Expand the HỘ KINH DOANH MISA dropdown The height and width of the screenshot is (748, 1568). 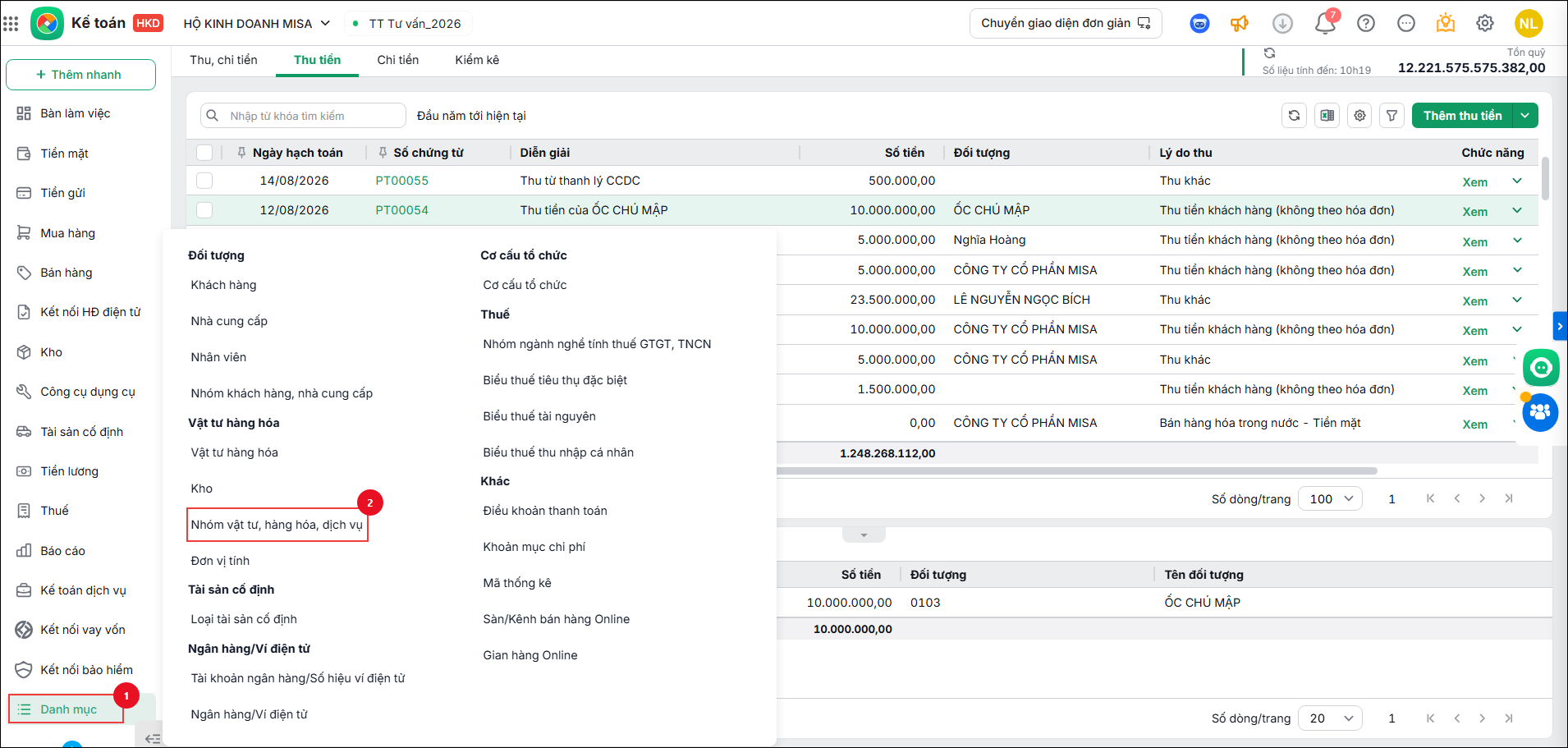326,24
